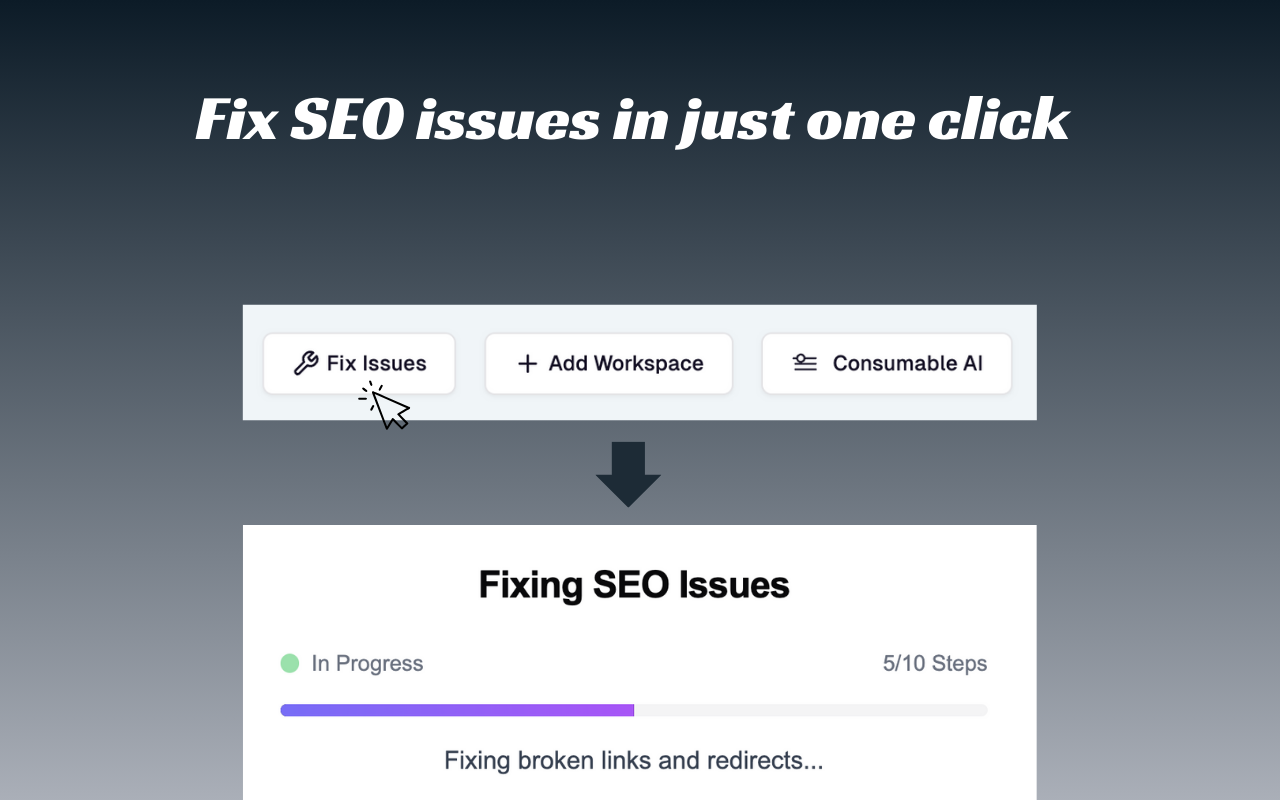The image size is (1280, 800).
Task: Click the purple filled portion of progress bar
Action: (457, 710)
